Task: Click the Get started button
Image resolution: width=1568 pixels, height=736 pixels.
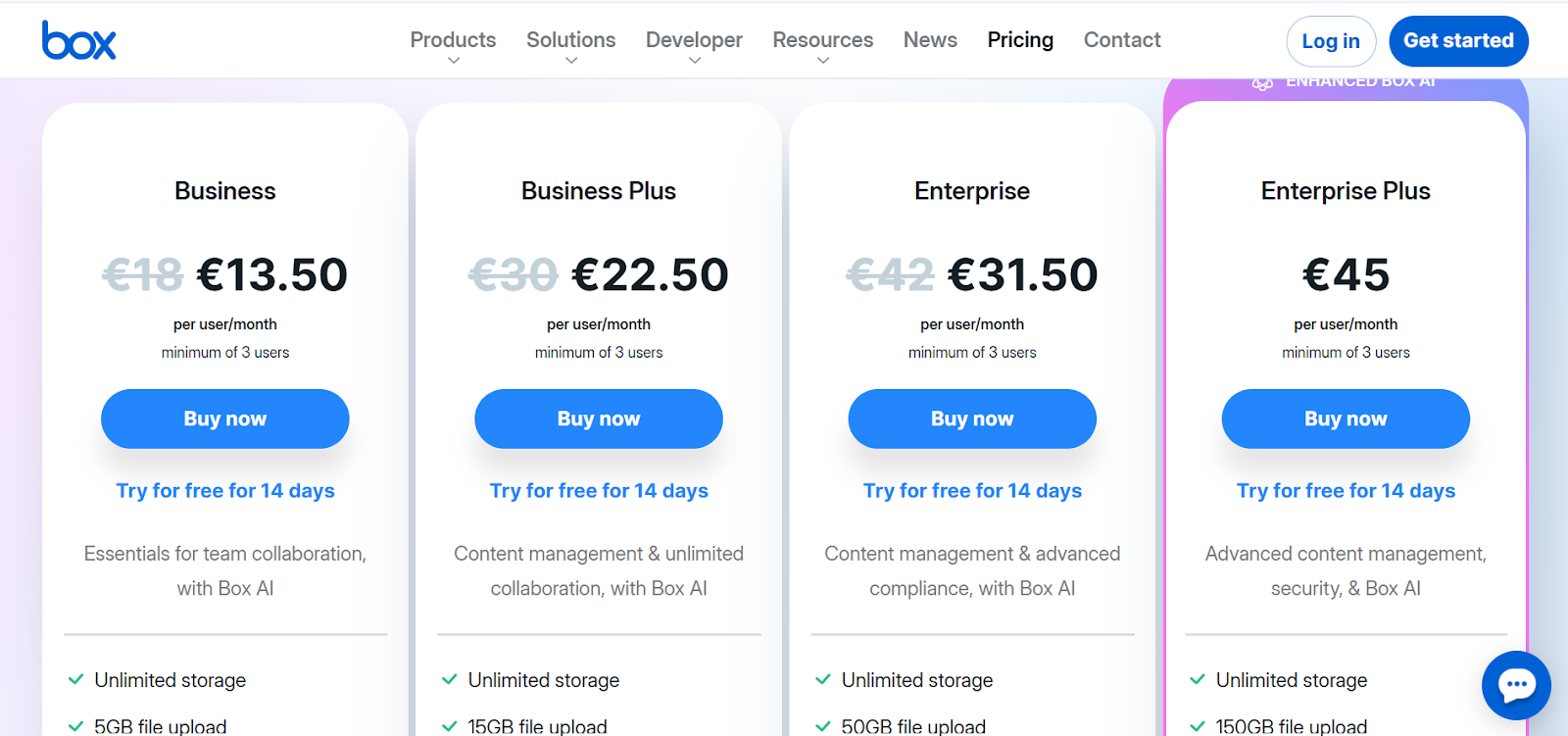Action: 1458,40
